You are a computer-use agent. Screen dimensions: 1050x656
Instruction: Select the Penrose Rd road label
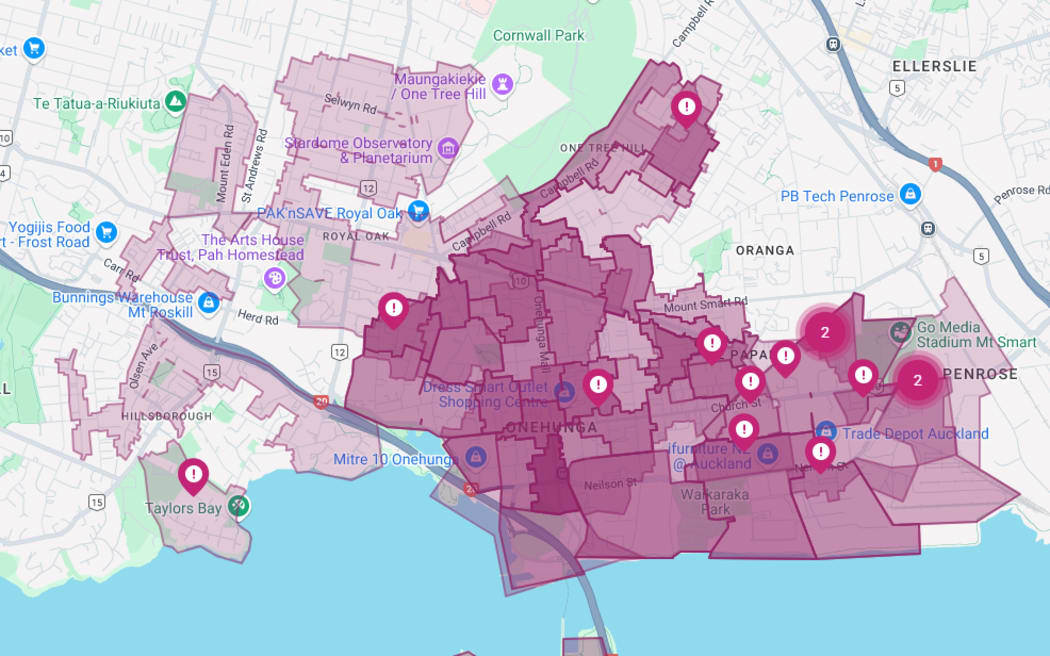tap(1022, 194)
